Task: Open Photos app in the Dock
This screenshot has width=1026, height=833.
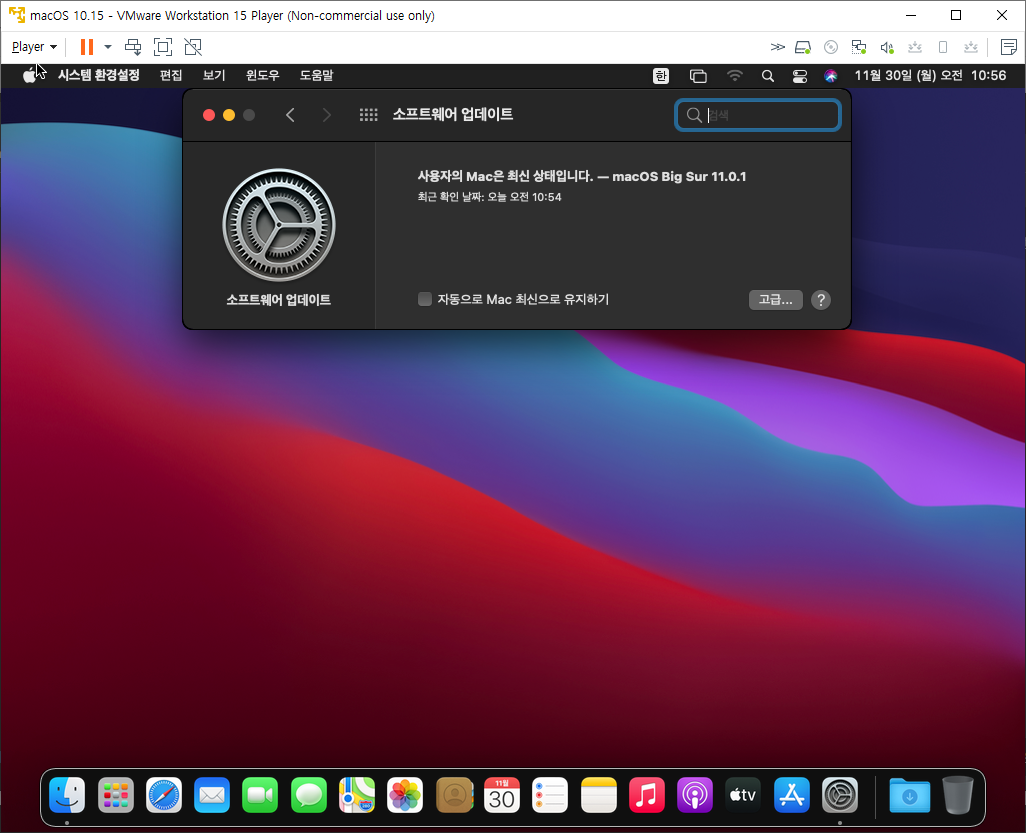Action: tap(405, 795)
